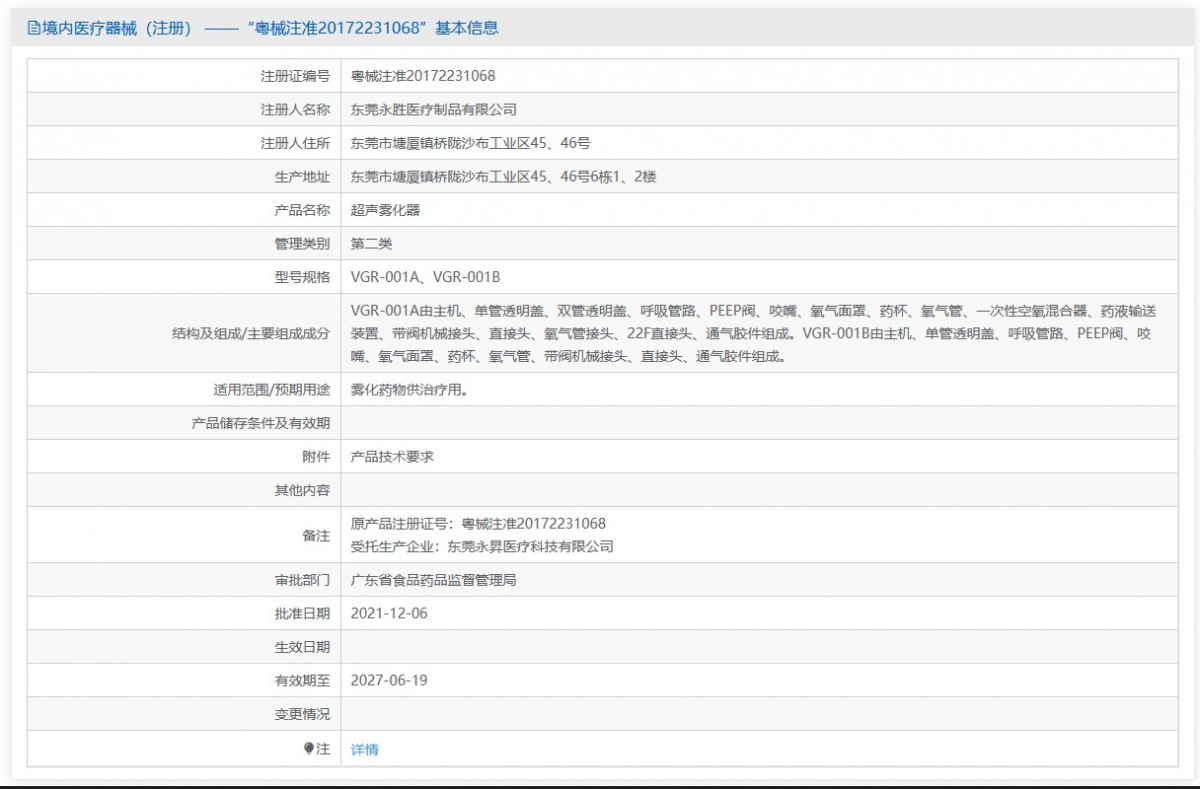The image size is (1200, 789).
Task: Click intended use text 雾化药物供治疗用
Action: [409, 390]
